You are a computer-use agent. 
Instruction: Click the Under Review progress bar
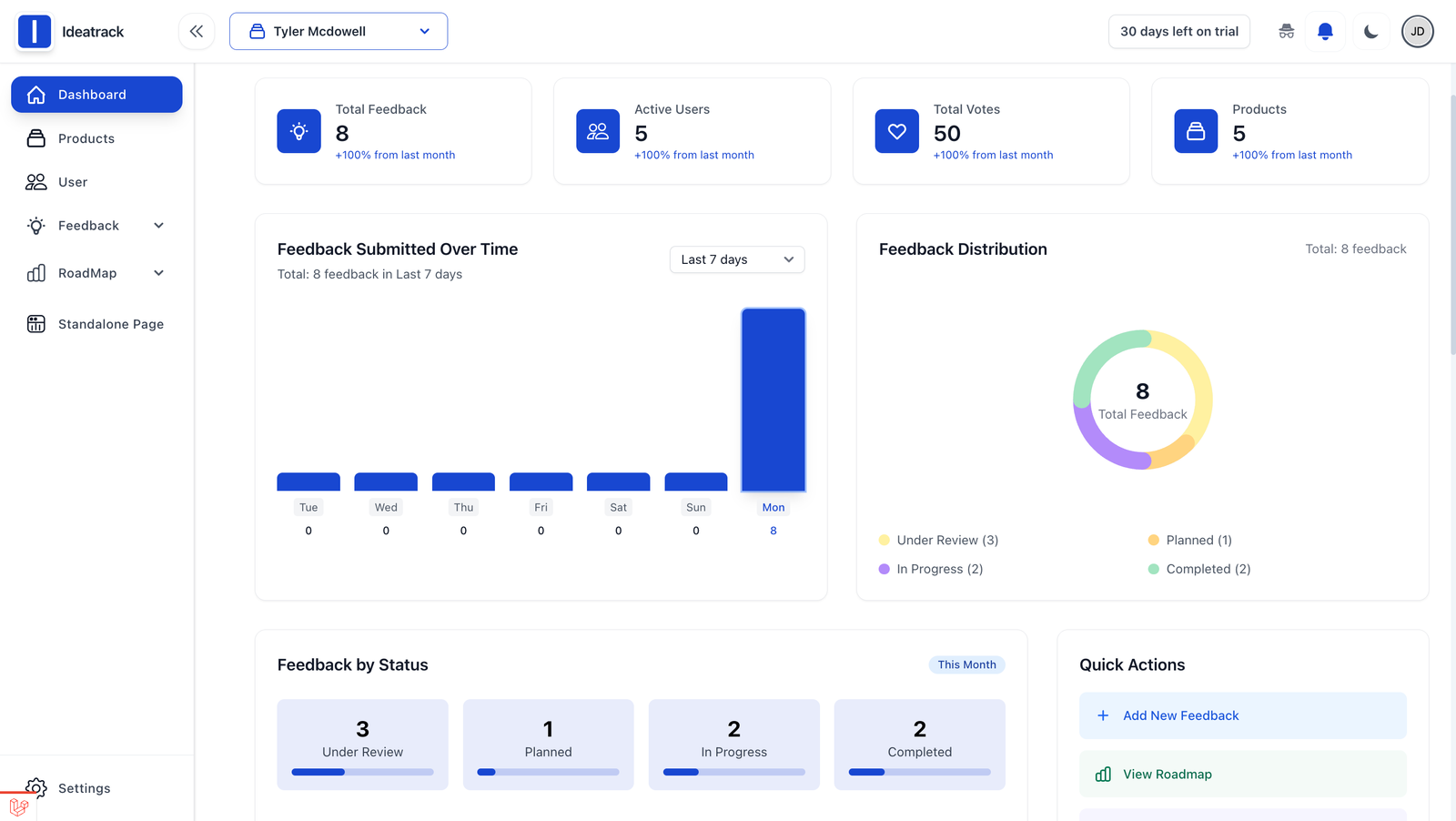(x=362, y=772)
